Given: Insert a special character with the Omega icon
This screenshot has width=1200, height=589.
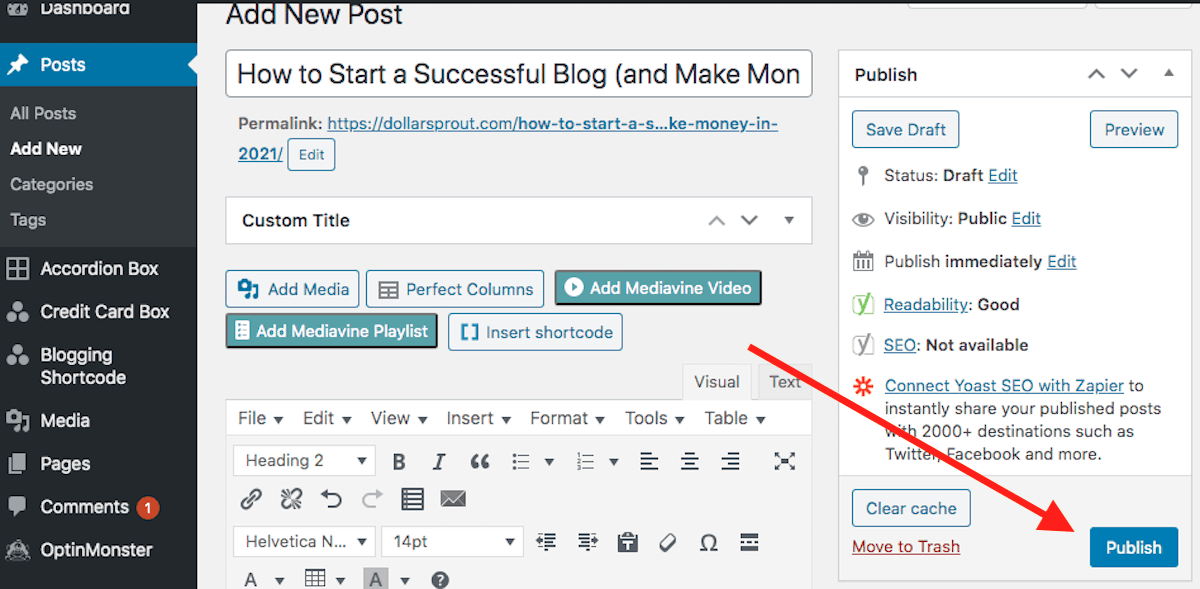Looking at the screenshot, I should click(x=709, y=541).
